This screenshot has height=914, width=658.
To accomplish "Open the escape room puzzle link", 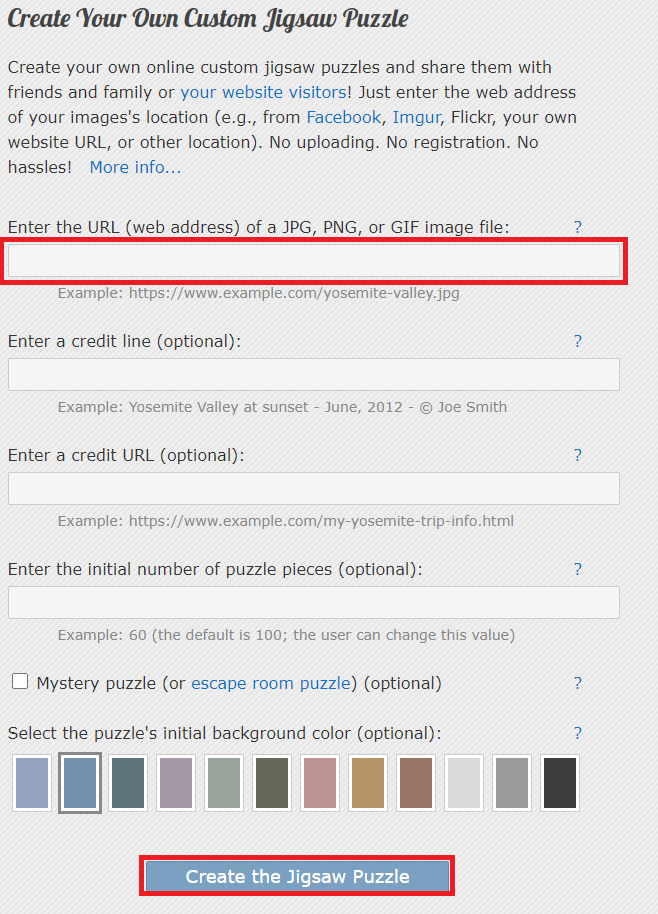I will coord(271,683).
